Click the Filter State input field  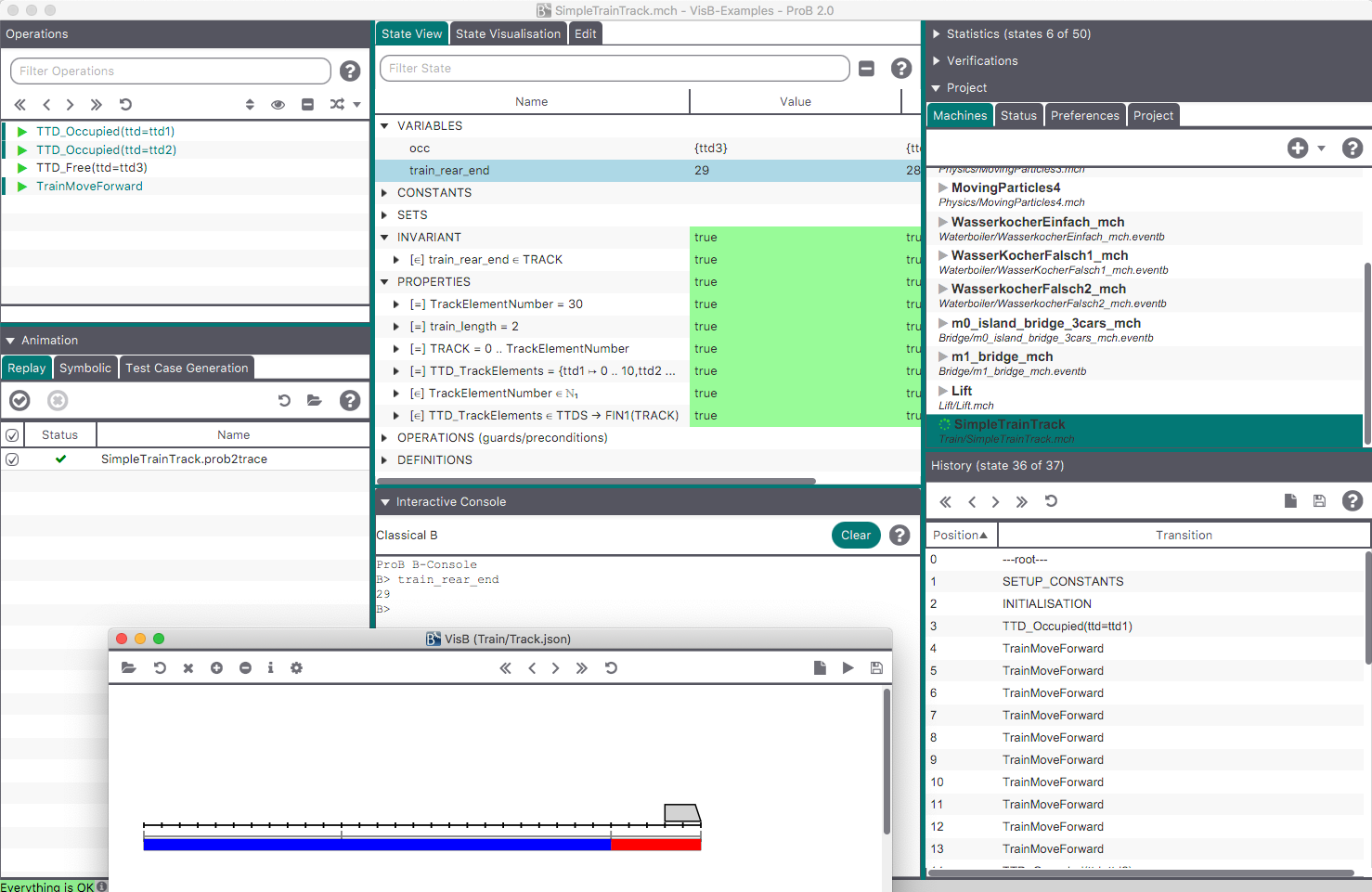coord(613,69)
